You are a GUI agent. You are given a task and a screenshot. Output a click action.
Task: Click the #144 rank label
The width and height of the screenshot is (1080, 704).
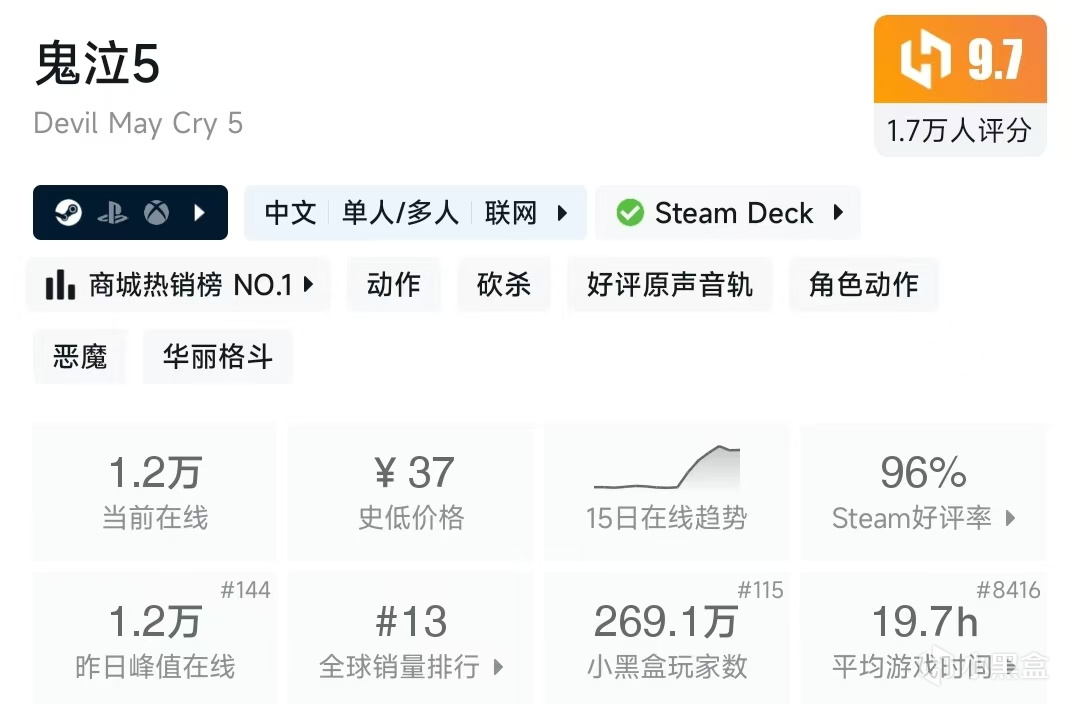tap(245, 590)
